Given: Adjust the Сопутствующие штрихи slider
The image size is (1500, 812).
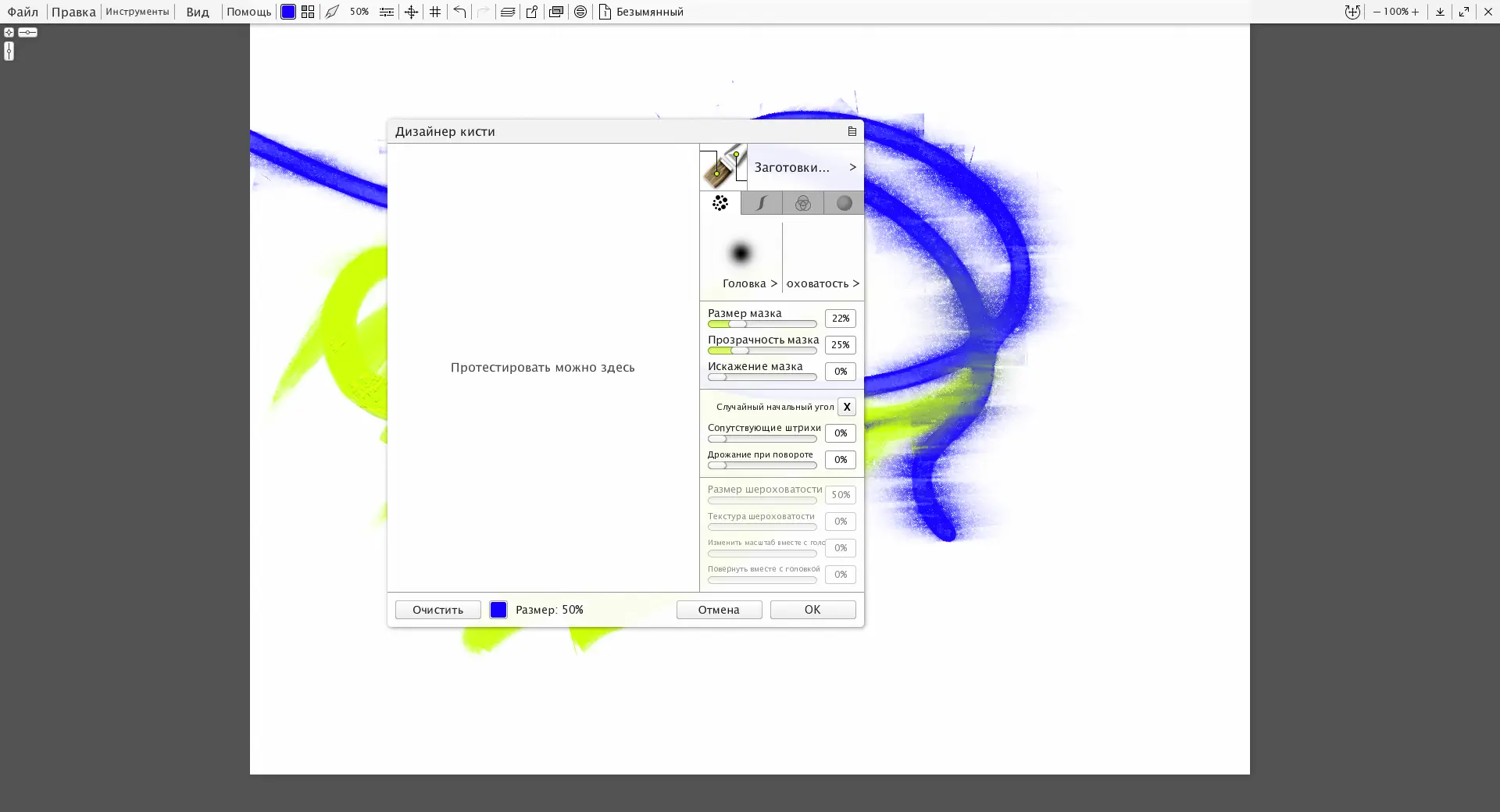Looking at the screenshot, I should 762,439.
